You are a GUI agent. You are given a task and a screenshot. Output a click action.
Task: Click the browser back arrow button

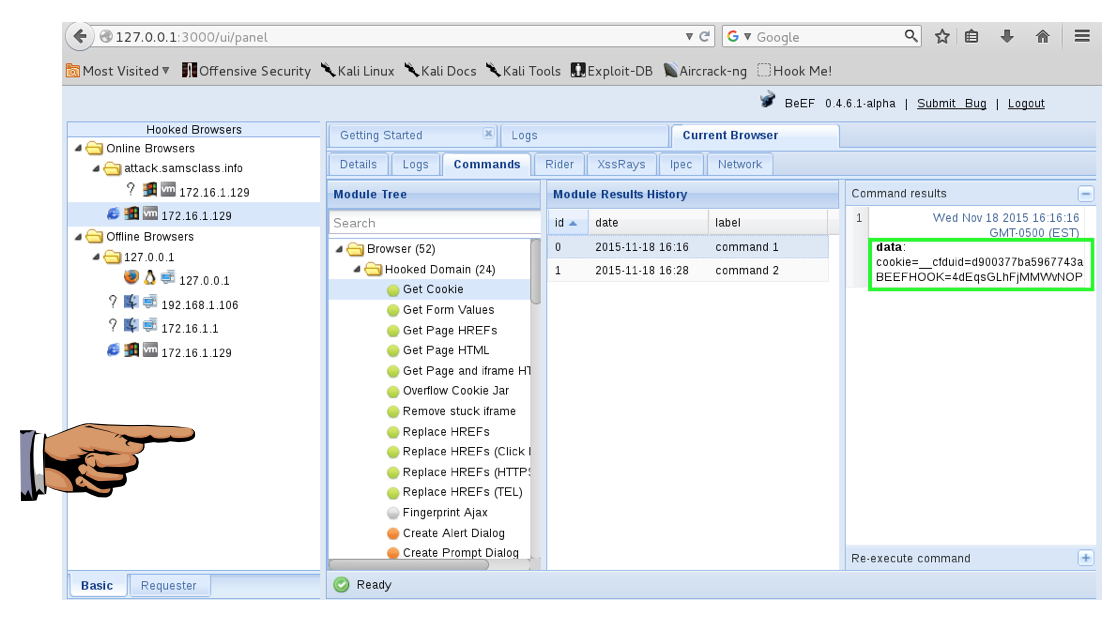80,36
